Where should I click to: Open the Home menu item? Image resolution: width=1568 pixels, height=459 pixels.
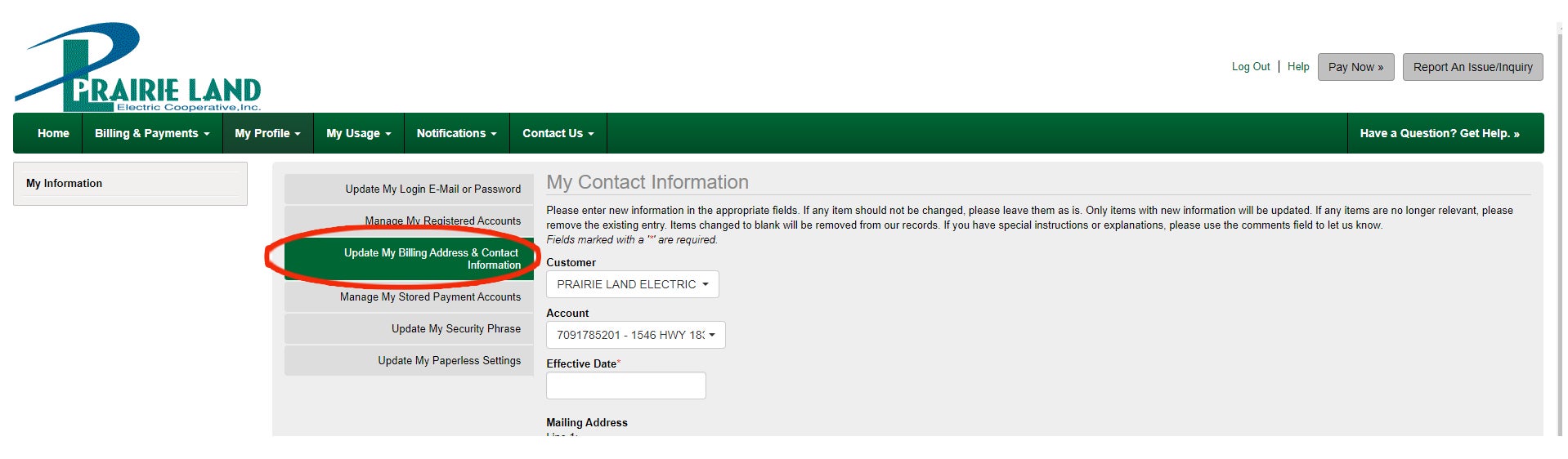(53, 133)
